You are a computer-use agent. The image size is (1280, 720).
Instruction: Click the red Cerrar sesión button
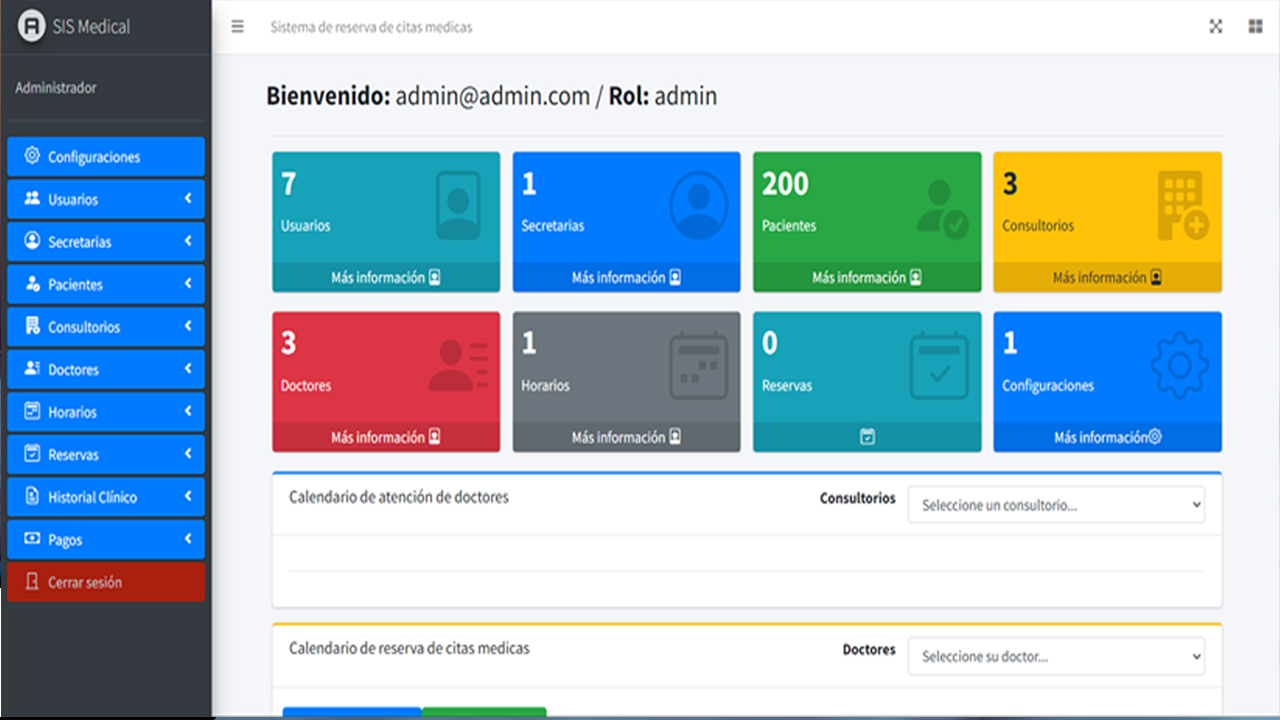106,582
